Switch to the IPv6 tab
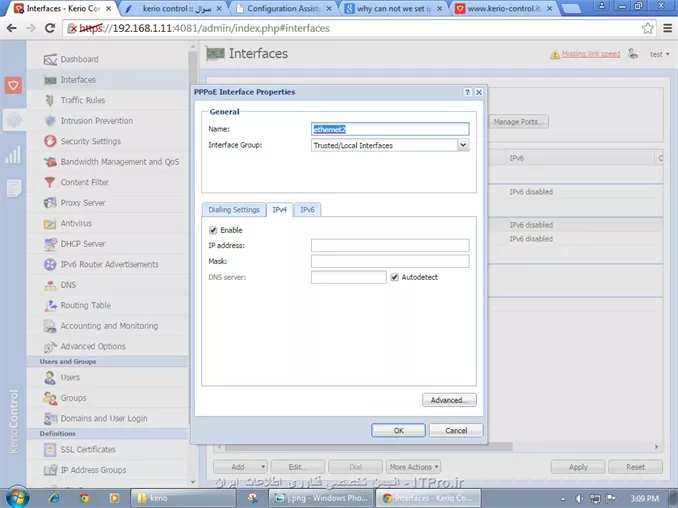The height and width of the screenshot is (508, 678). click(x=307, y=210)
